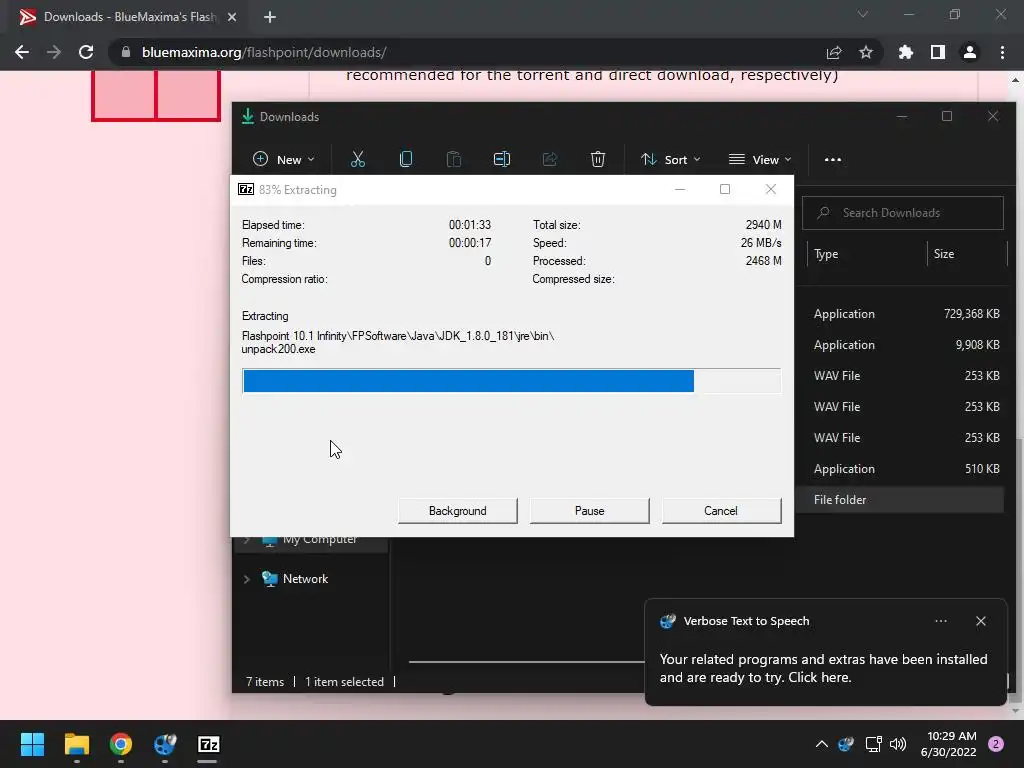Open Chrome profile icon
This screenshot has width=1024, height=768.
(x=970, y=52)
